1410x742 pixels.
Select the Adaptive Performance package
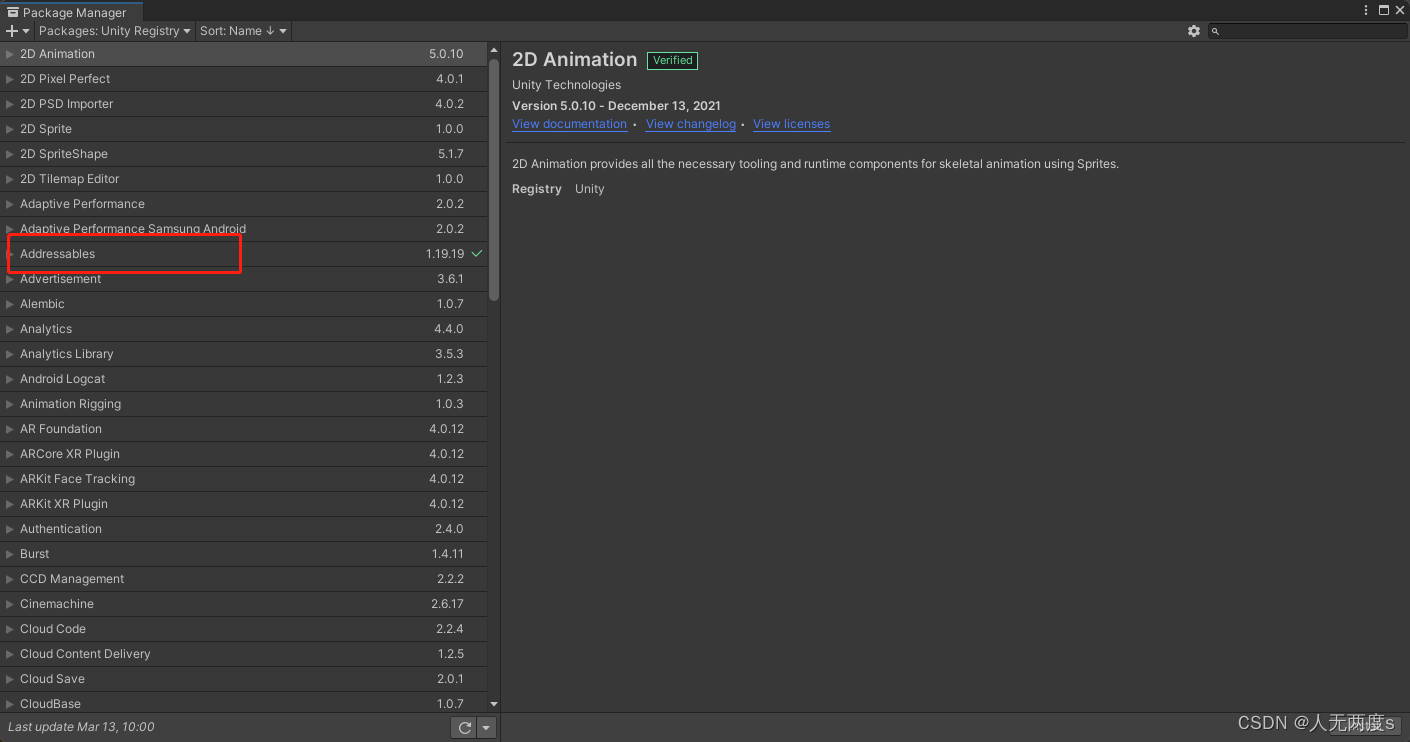(244, 204)
